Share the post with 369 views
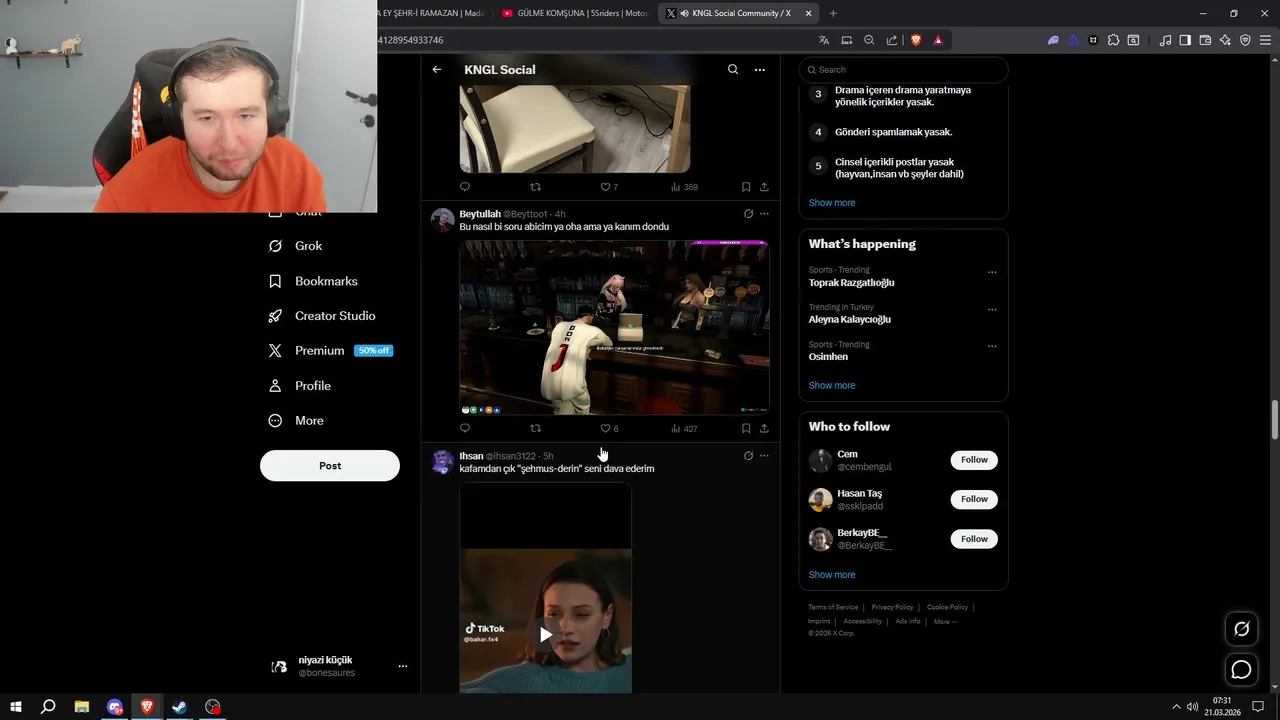This screenshot has height=720, width=1280. (764, 187)
